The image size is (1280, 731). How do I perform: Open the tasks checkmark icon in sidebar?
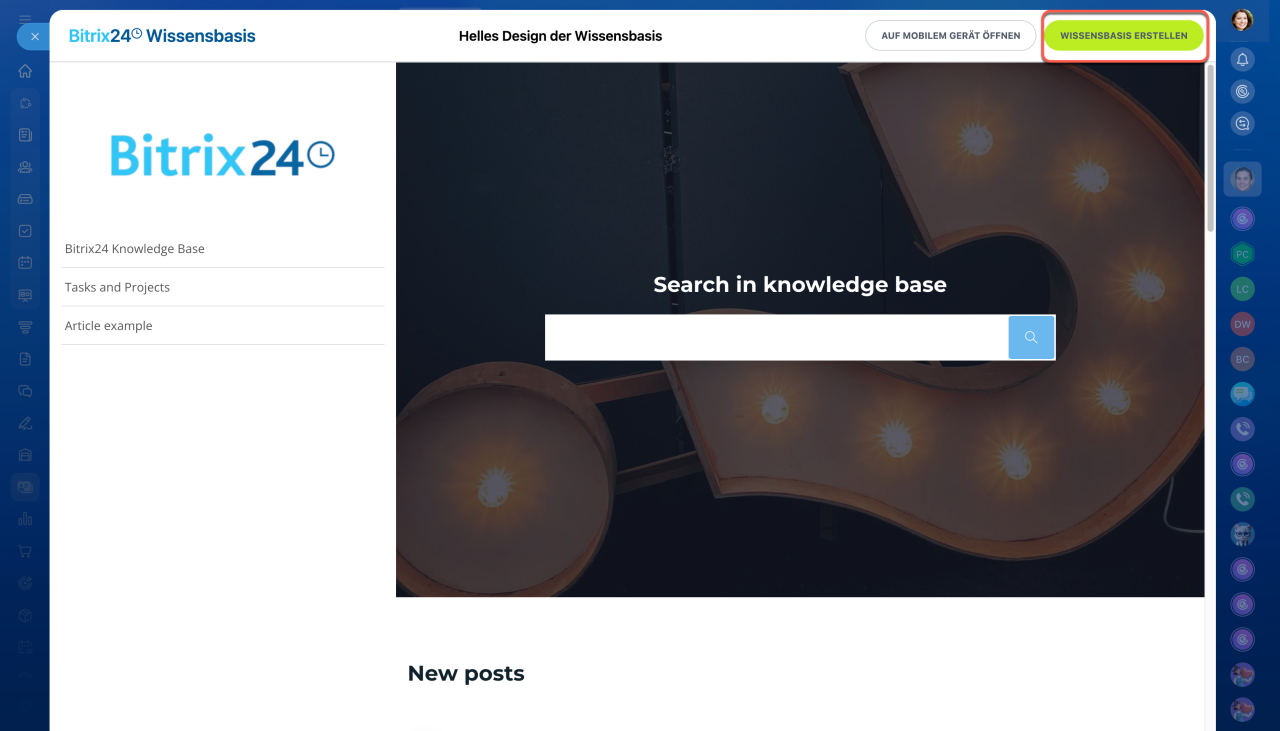click(25, 231)
